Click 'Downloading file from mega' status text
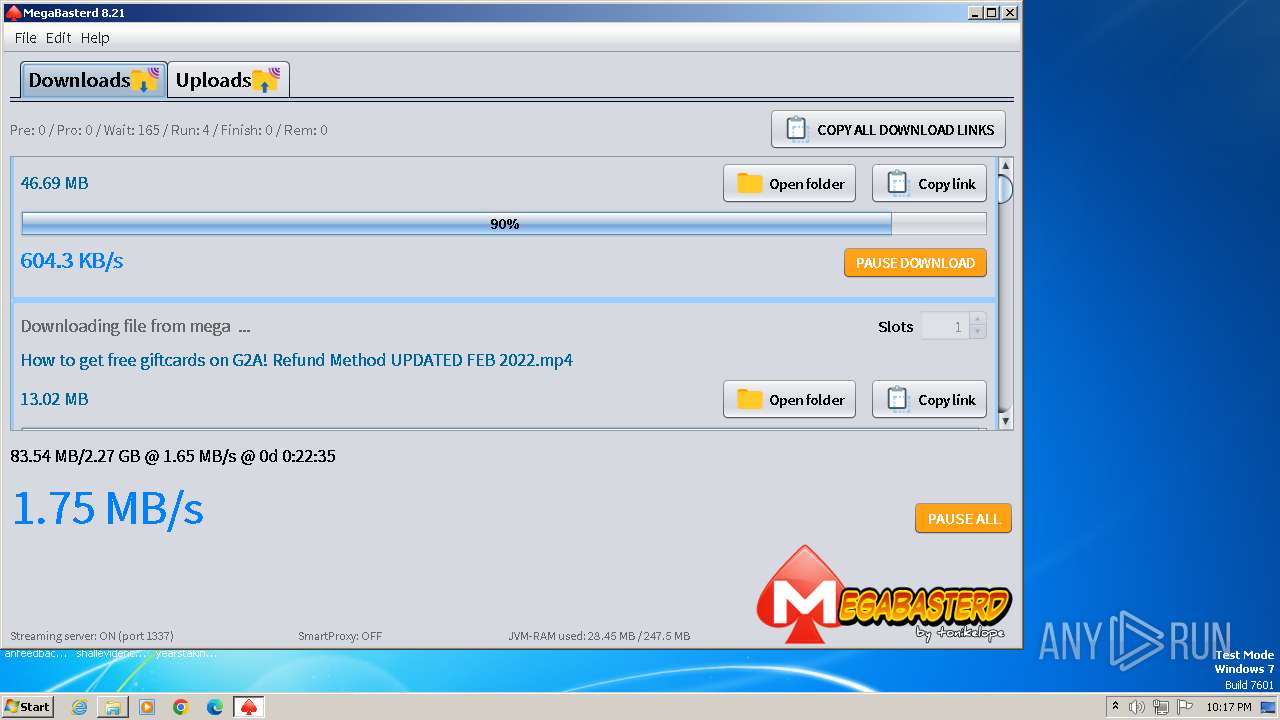Image resolution: width=1280 pixels, height=720 pixels. coord(135,326)
